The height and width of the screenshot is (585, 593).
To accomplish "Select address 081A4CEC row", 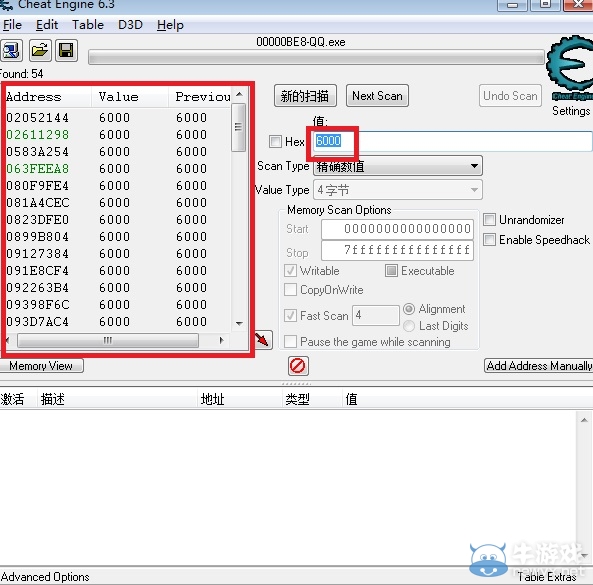I will tap(117, 203).
